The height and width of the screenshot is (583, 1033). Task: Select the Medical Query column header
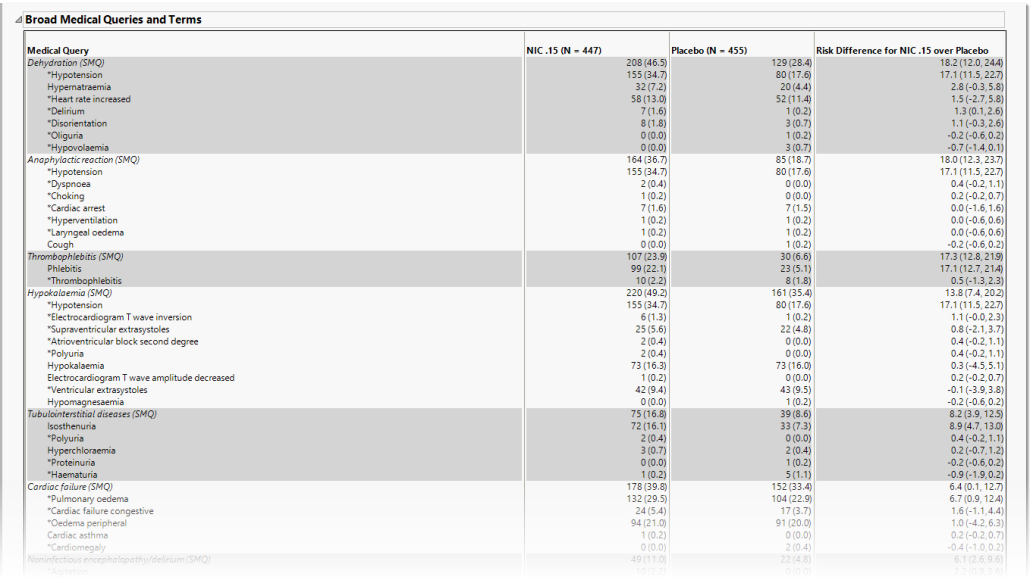[58, 51]
